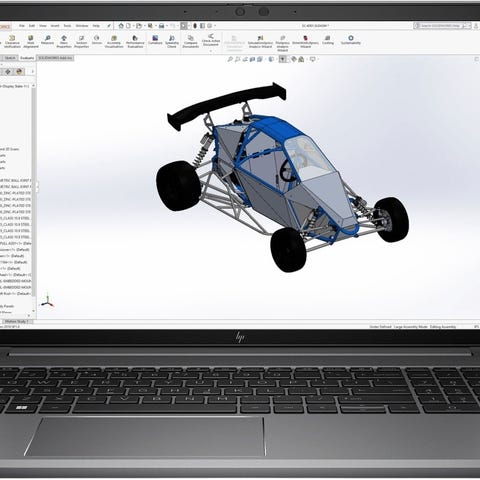The image size is (480, 480).
Task: Expand the feature manager tabs chevron
Action: click(x=32, y=72)
